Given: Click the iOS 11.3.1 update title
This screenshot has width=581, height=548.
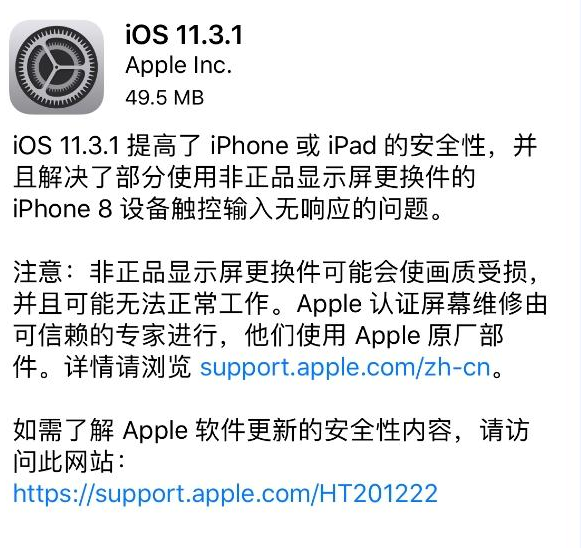Looking at the screenshot, I should [184, 35].
